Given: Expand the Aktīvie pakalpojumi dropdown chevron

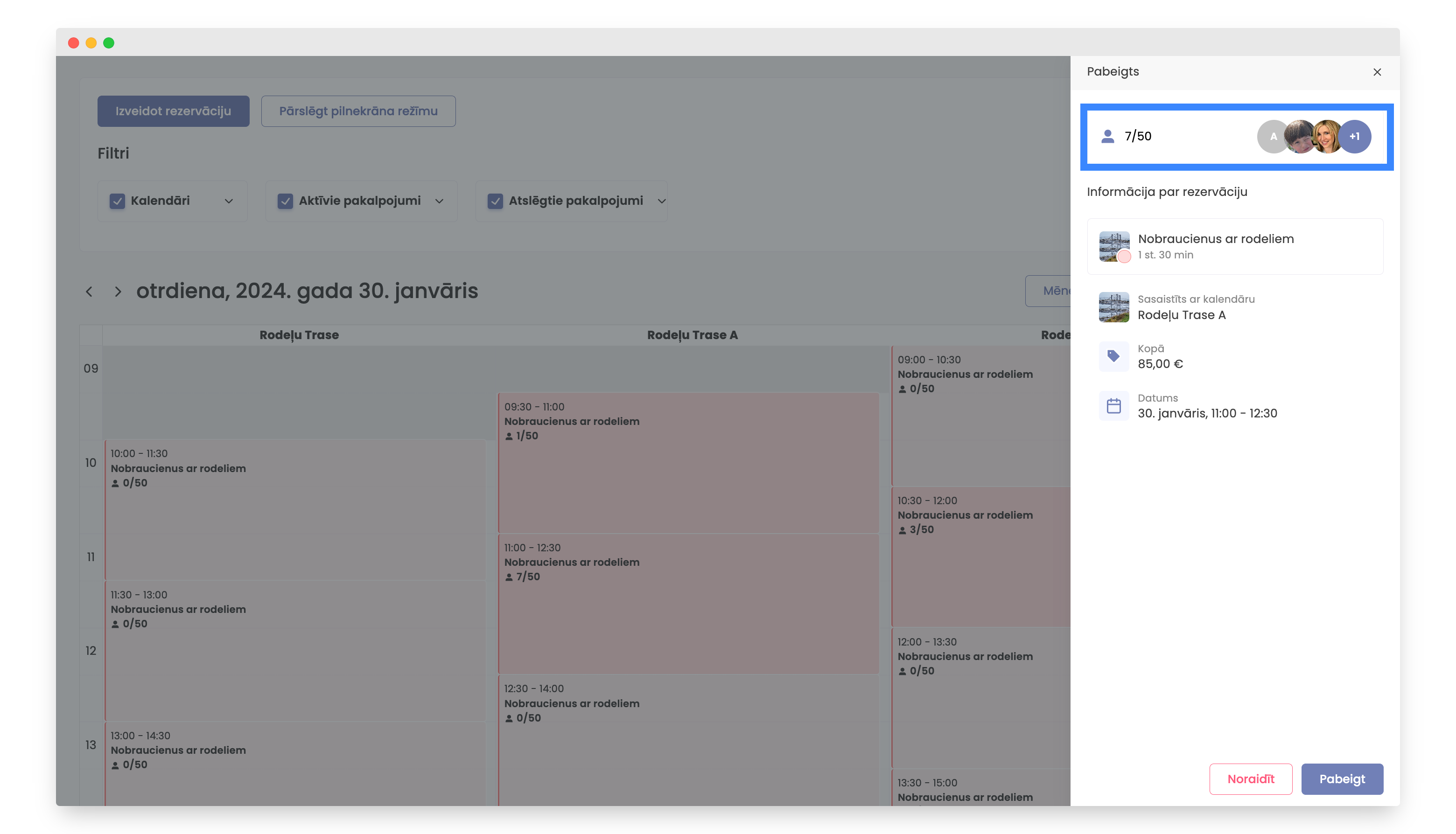Looking at the screenshot, I should (440, 201).
